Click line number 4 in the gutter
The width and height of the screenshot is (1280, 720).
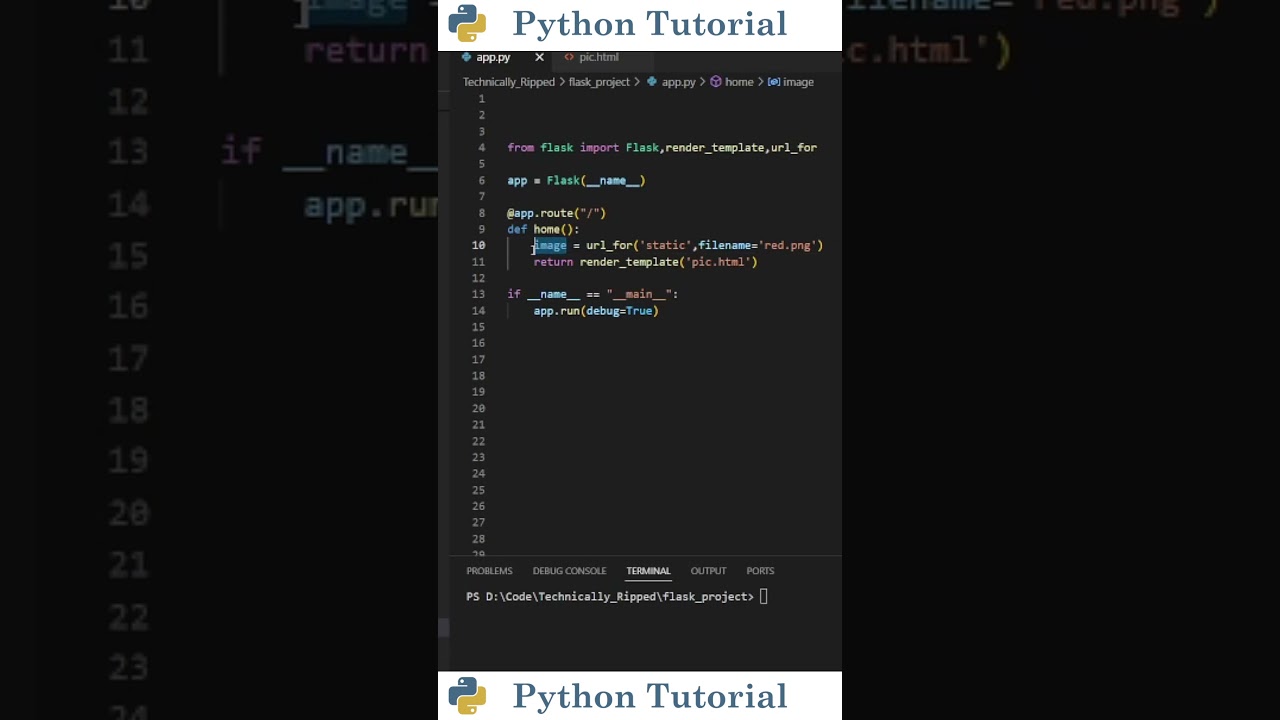(x=481, y=148)
